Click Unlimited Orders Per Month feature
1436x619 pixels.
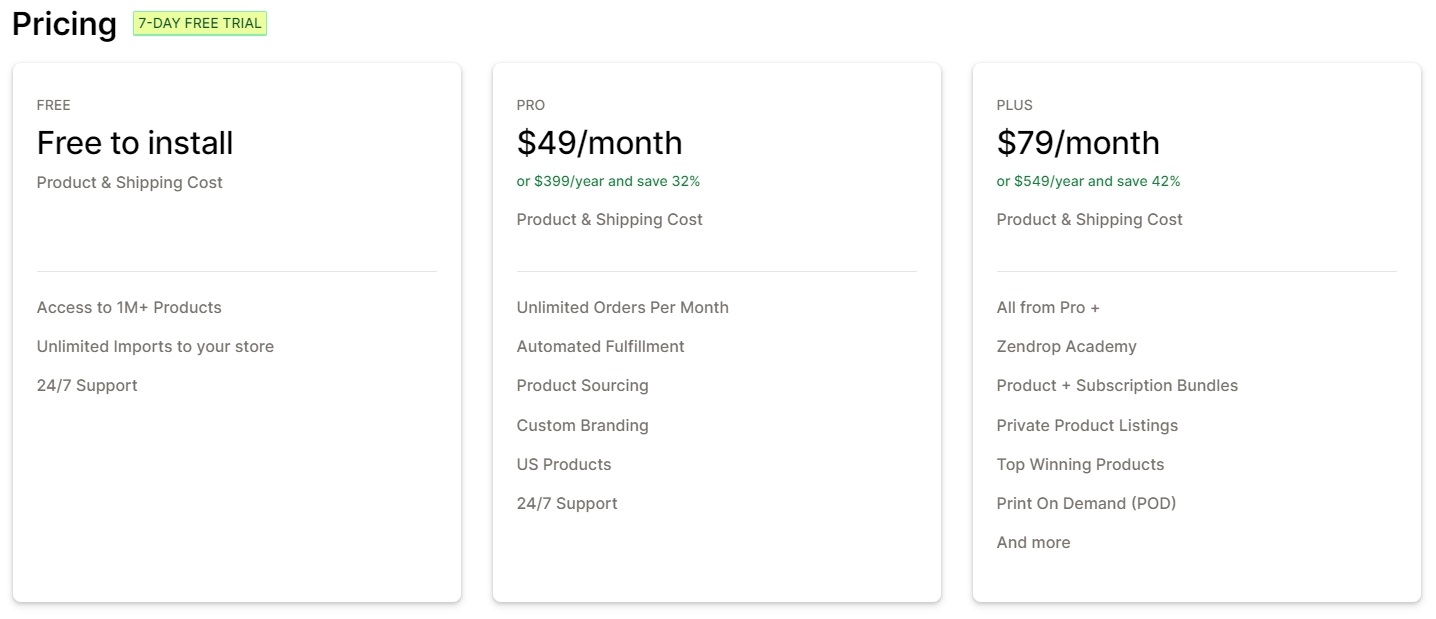[622, 307]
